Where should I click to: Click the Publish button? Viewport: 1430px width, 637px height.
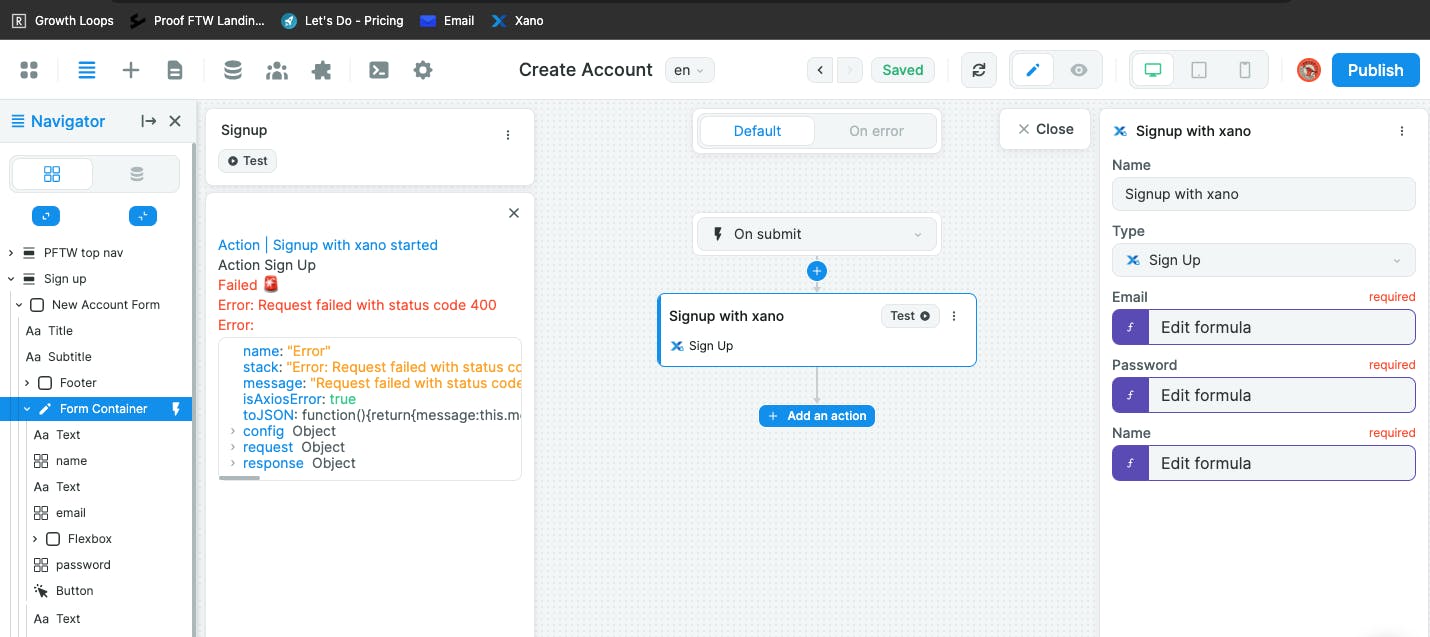(x=1375, y=70)
